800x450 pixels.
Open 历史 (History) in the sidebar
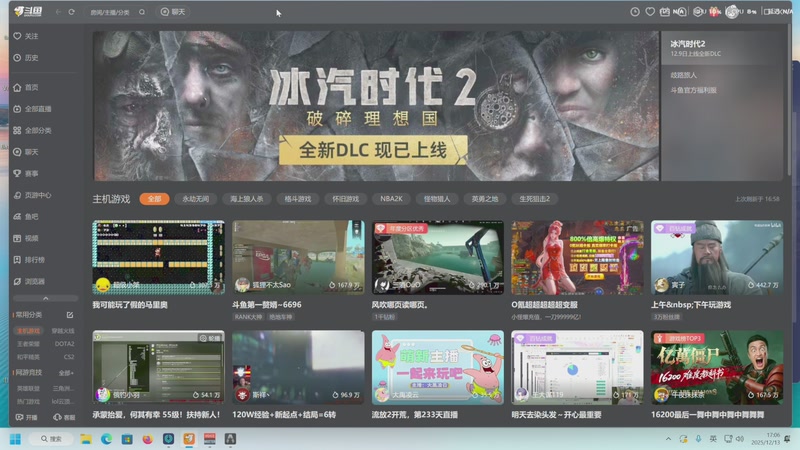(26, 58)
